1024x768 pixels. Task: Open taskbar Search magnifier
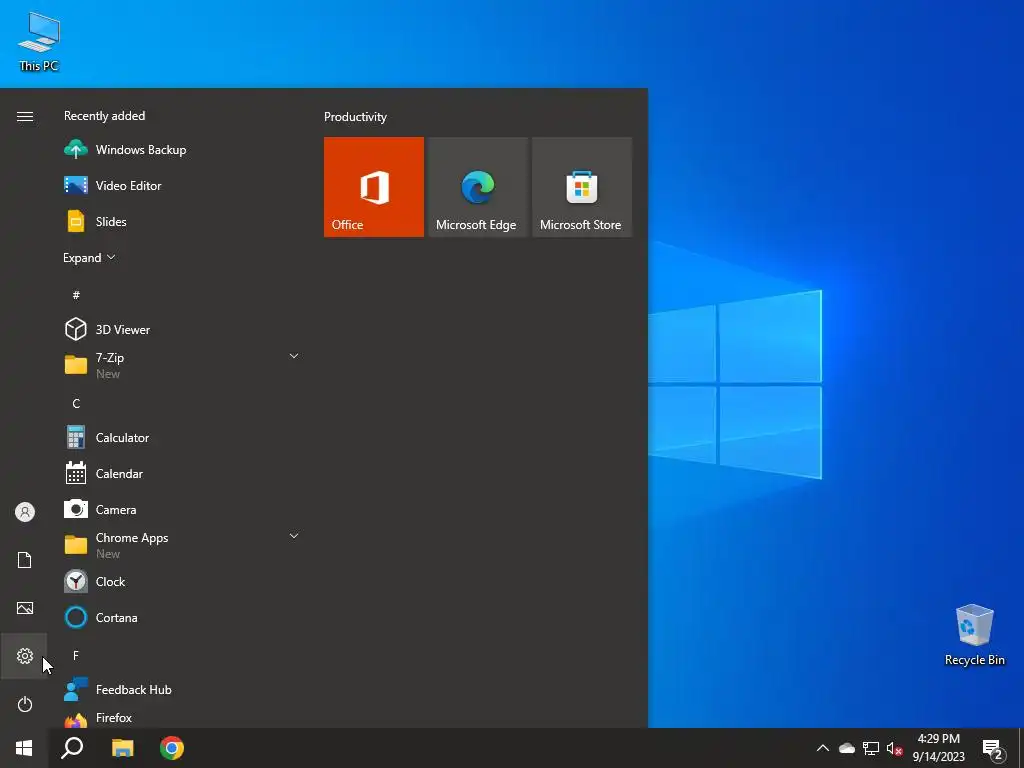[72, 748]
